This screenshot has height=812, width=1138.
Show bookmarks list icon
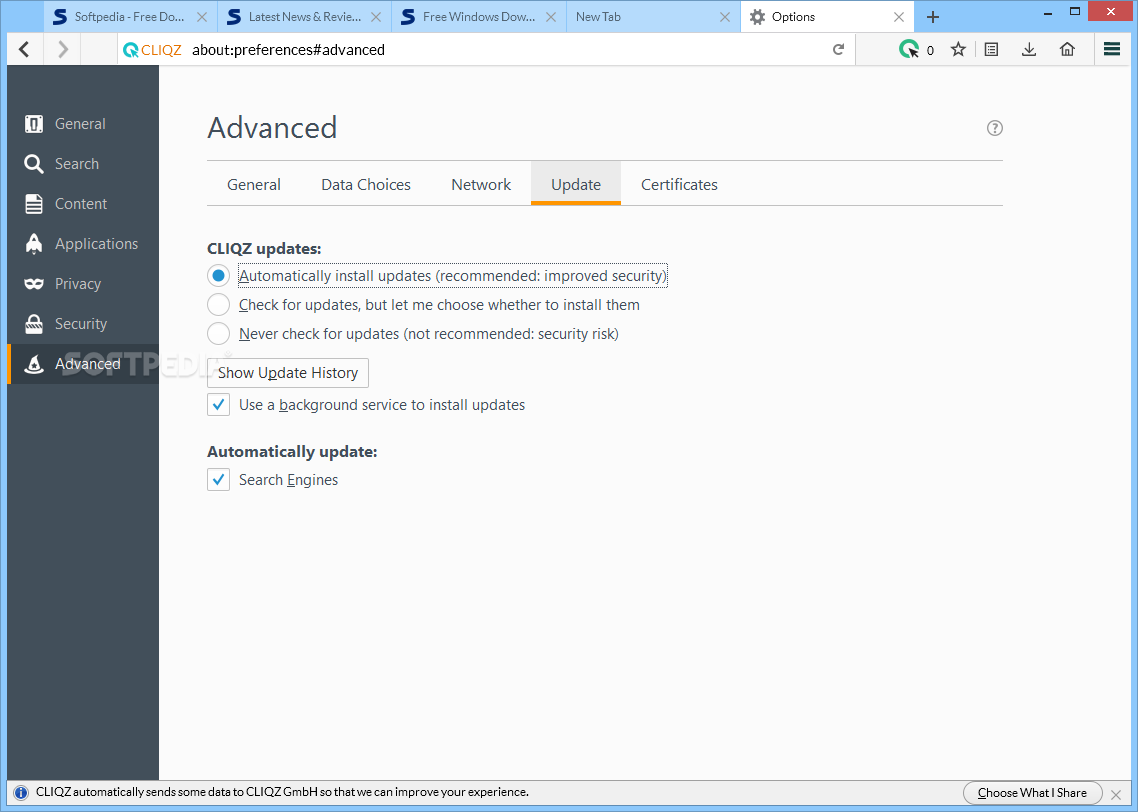pos(991,49)
